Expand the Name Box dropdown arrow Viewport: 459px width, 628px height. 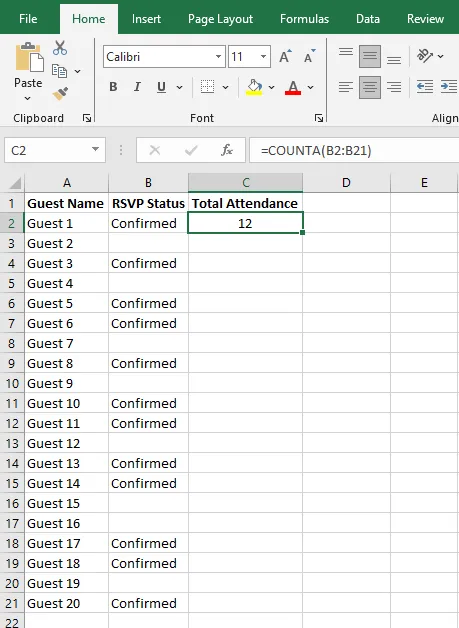95,150
